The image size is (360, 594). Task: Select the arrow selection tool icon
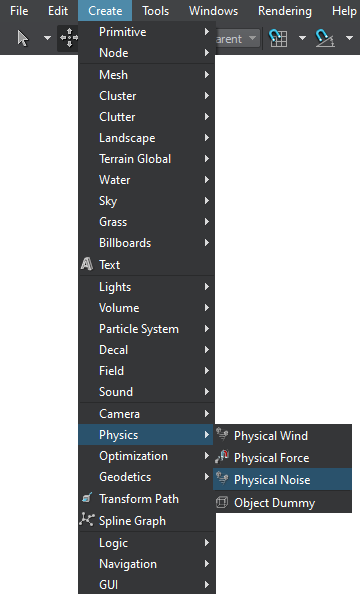coord(23,38)
